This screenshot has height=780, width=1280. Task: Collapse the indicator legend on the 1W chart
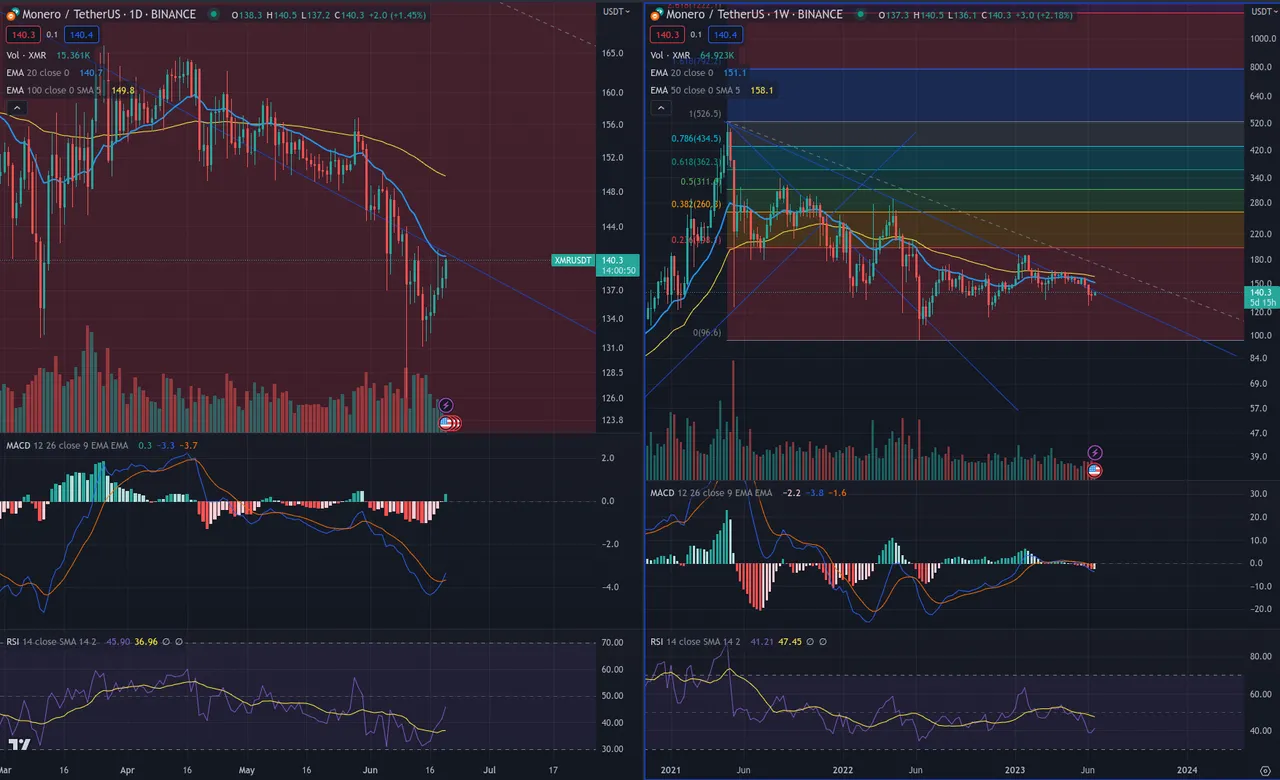click(660, 108)
